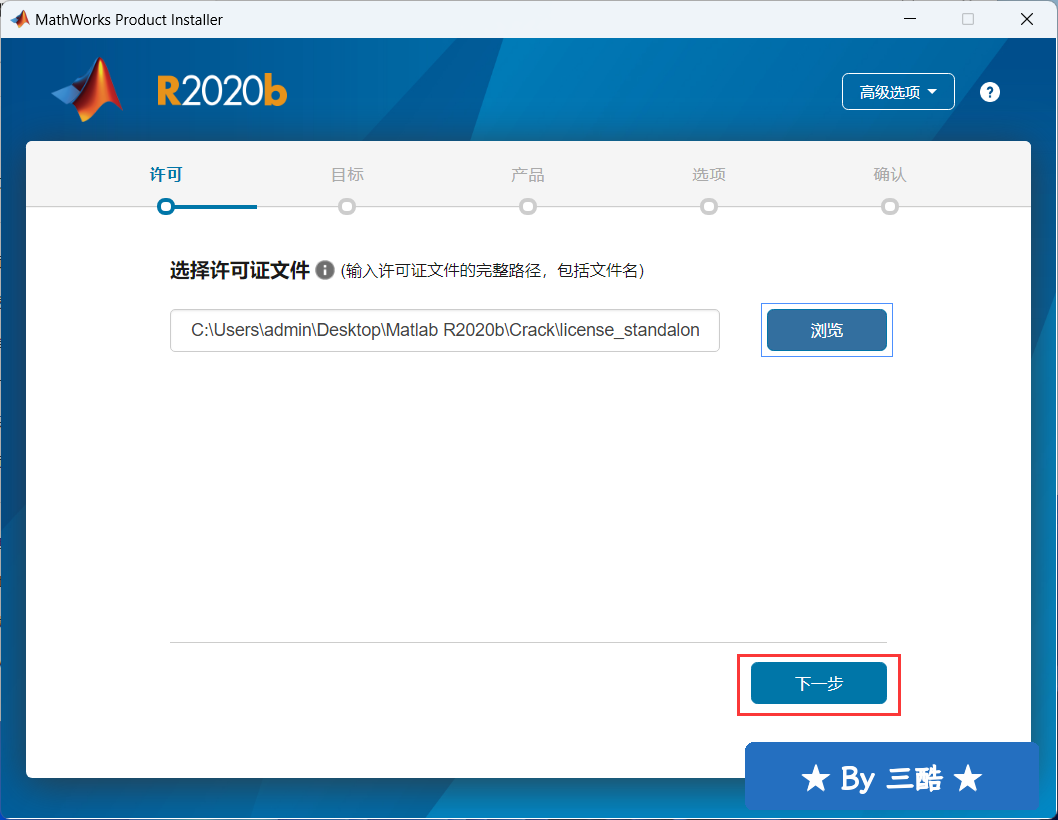Screen dimensions: 1058x820
Task: Open the help question mark icon
Action: point(989,92)
